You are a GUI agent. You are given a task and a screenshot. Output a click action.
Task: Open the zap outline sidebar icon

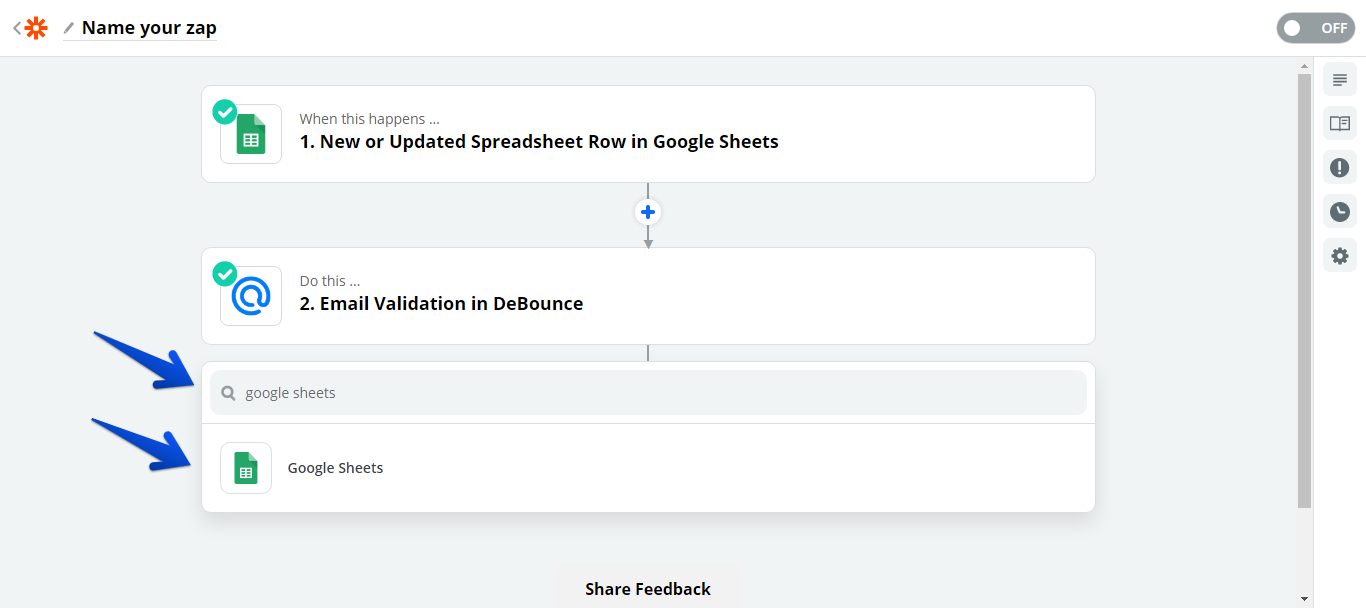pos(1340,80)
